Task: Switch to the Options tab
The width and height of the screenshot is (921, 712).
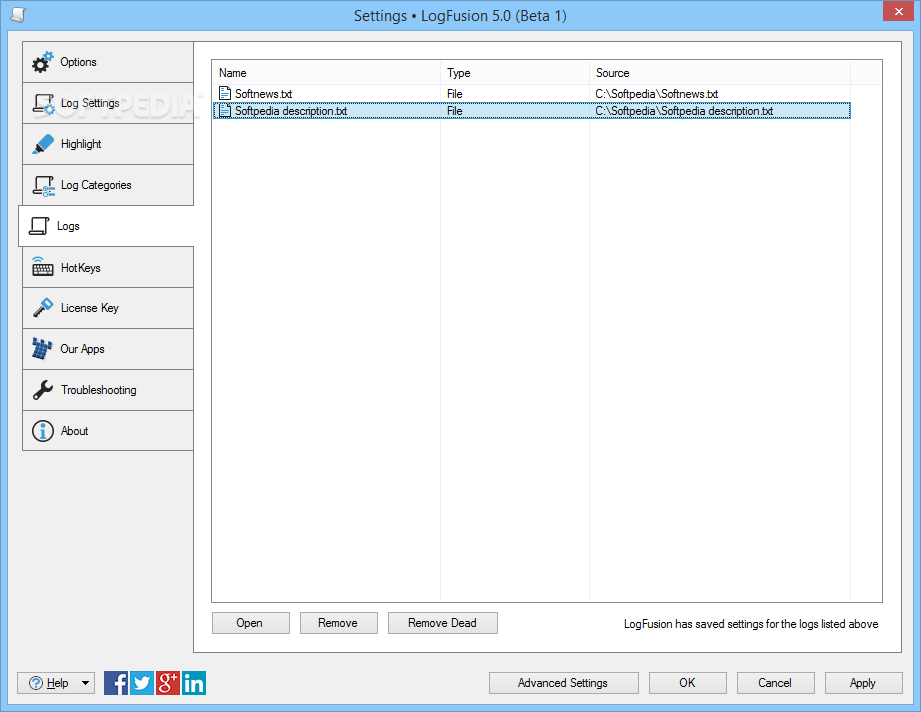Action: click(x=108, y=62)
